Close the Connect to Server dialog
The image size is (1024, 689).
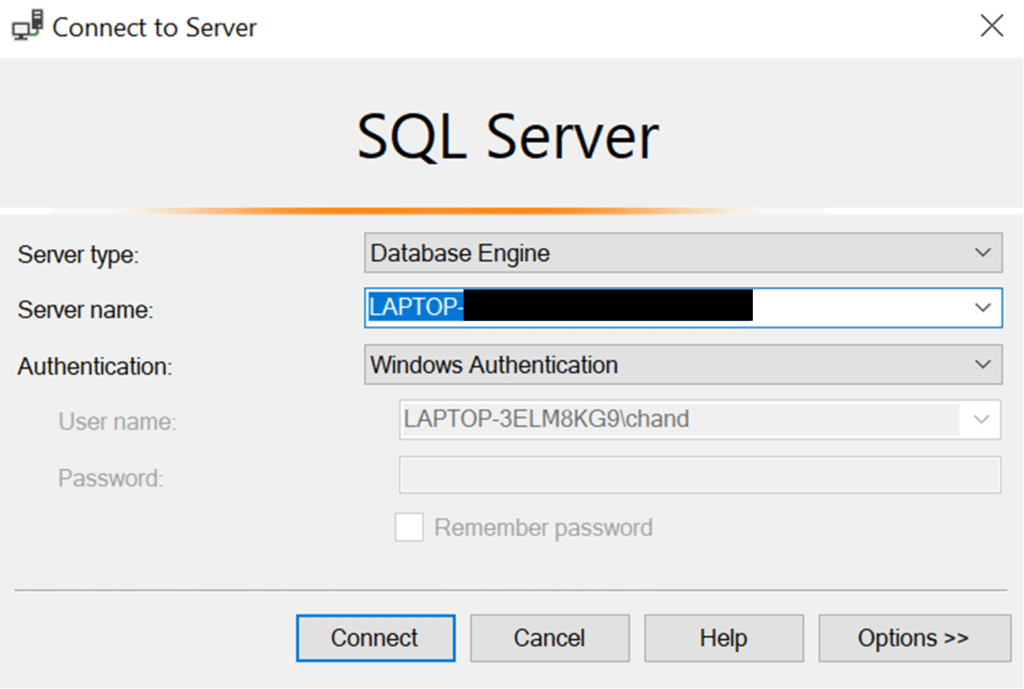pyautogui.click(x=992, y=26)
